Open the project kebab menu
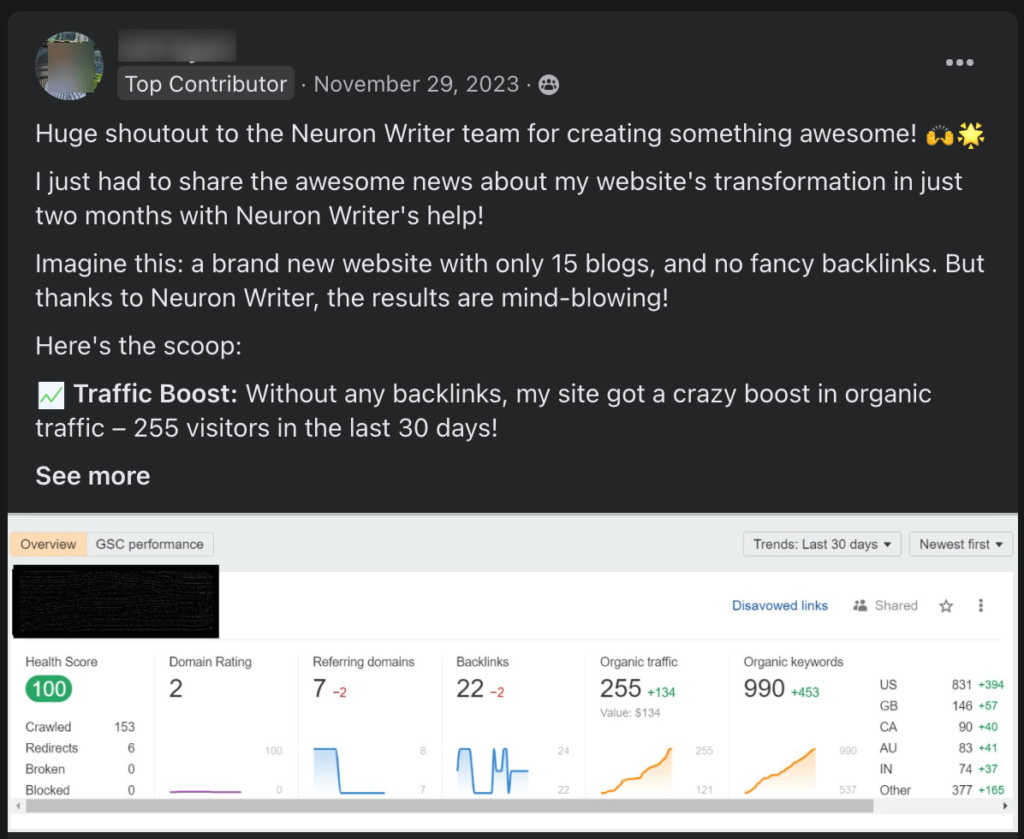The height and width of the screenshot is (839, 1024). pyautogui.click(x=981, y=606)
